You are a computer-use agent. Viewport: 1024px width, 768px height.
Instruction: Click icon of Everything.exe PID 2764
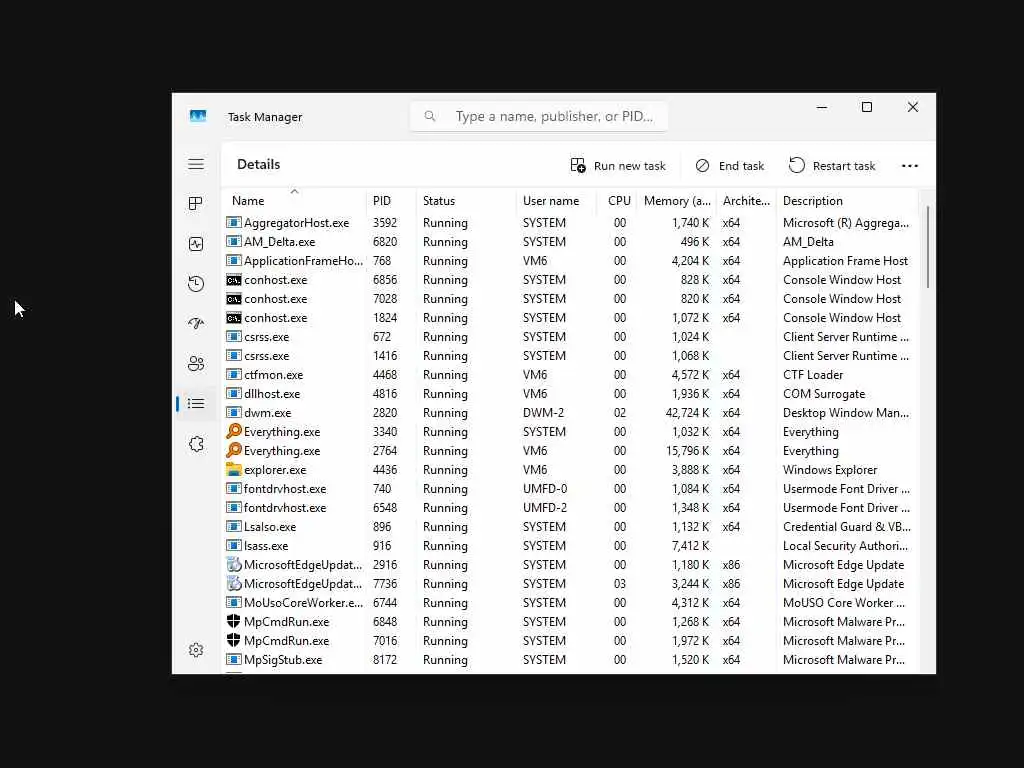(x=234, y=451)
